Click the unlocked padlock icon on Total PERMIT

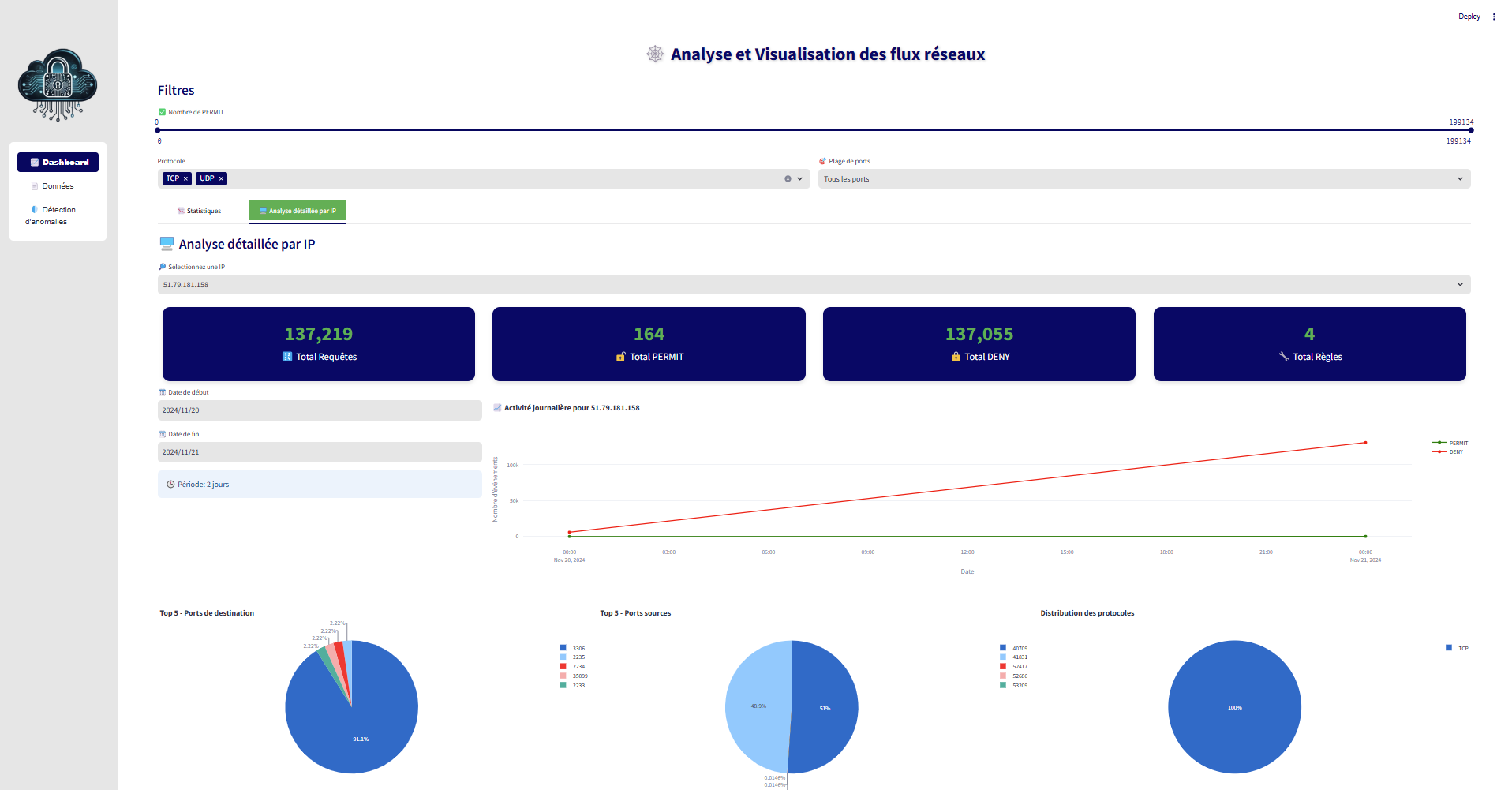point(621,357)
